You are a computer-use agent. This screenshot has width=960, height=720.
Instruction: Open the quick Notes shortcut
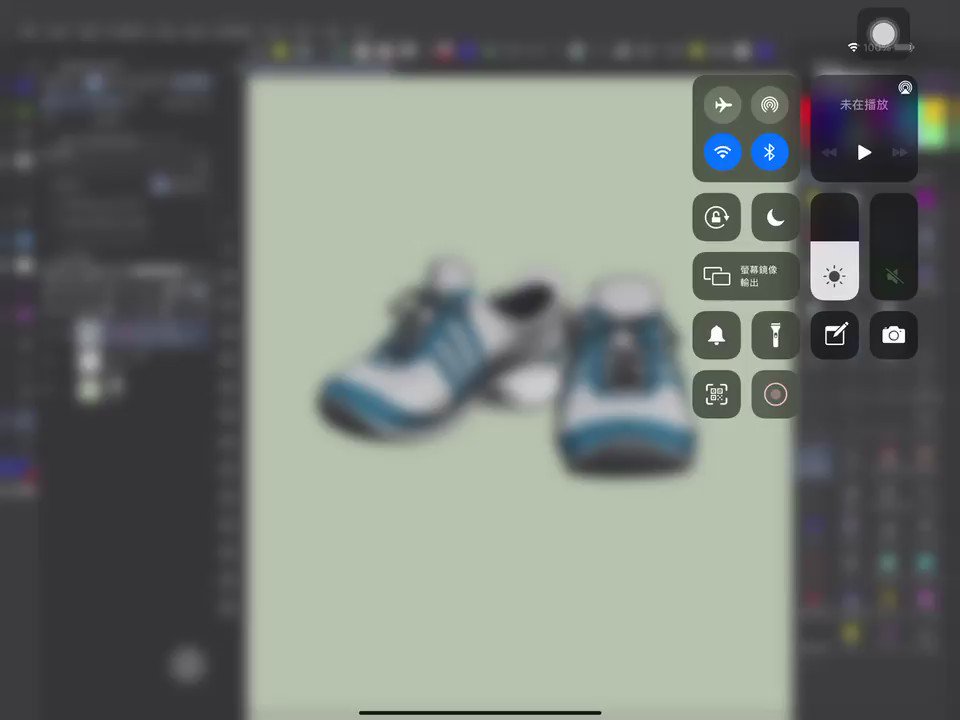pos(834,335)
